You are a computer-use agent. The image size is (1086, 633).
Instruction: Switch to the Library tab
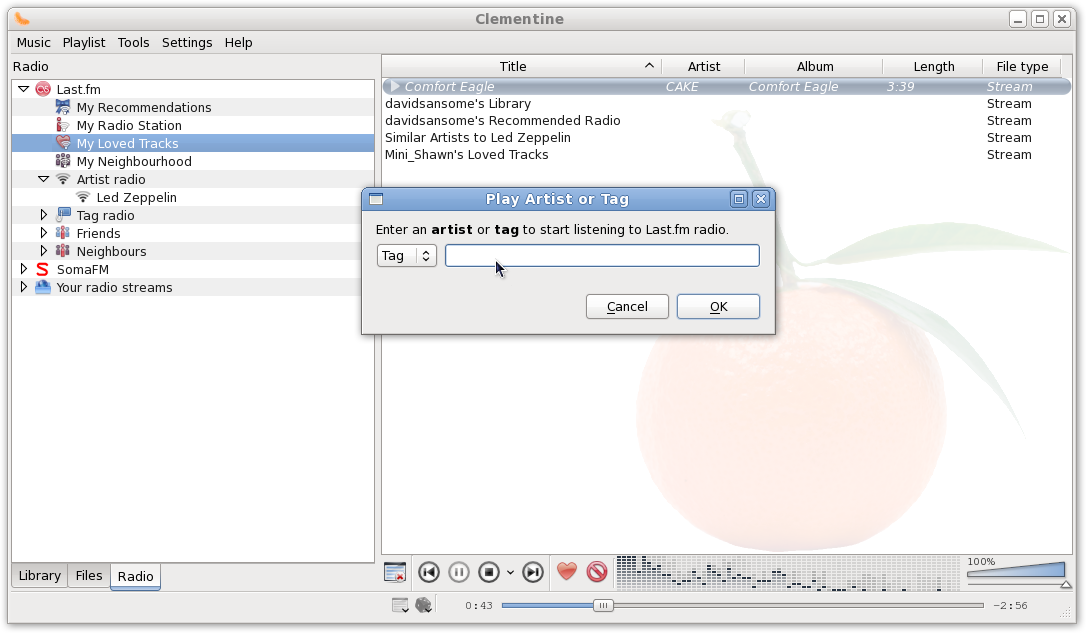40,576
